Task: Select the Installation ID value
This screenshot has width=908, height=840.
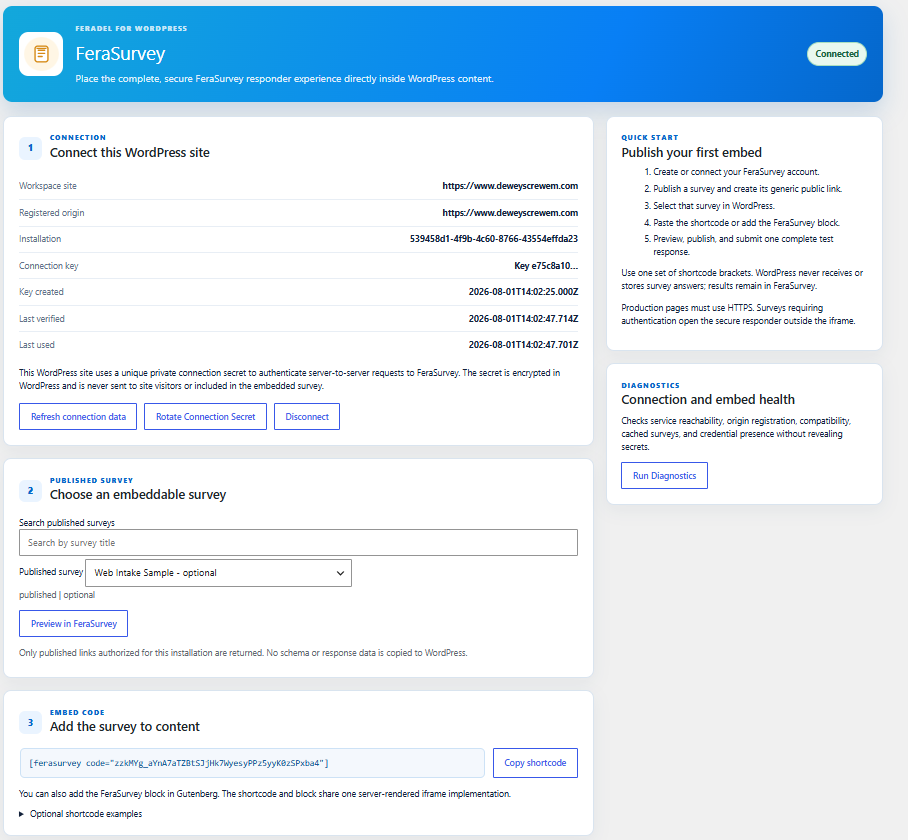Action: pos(494,239)
